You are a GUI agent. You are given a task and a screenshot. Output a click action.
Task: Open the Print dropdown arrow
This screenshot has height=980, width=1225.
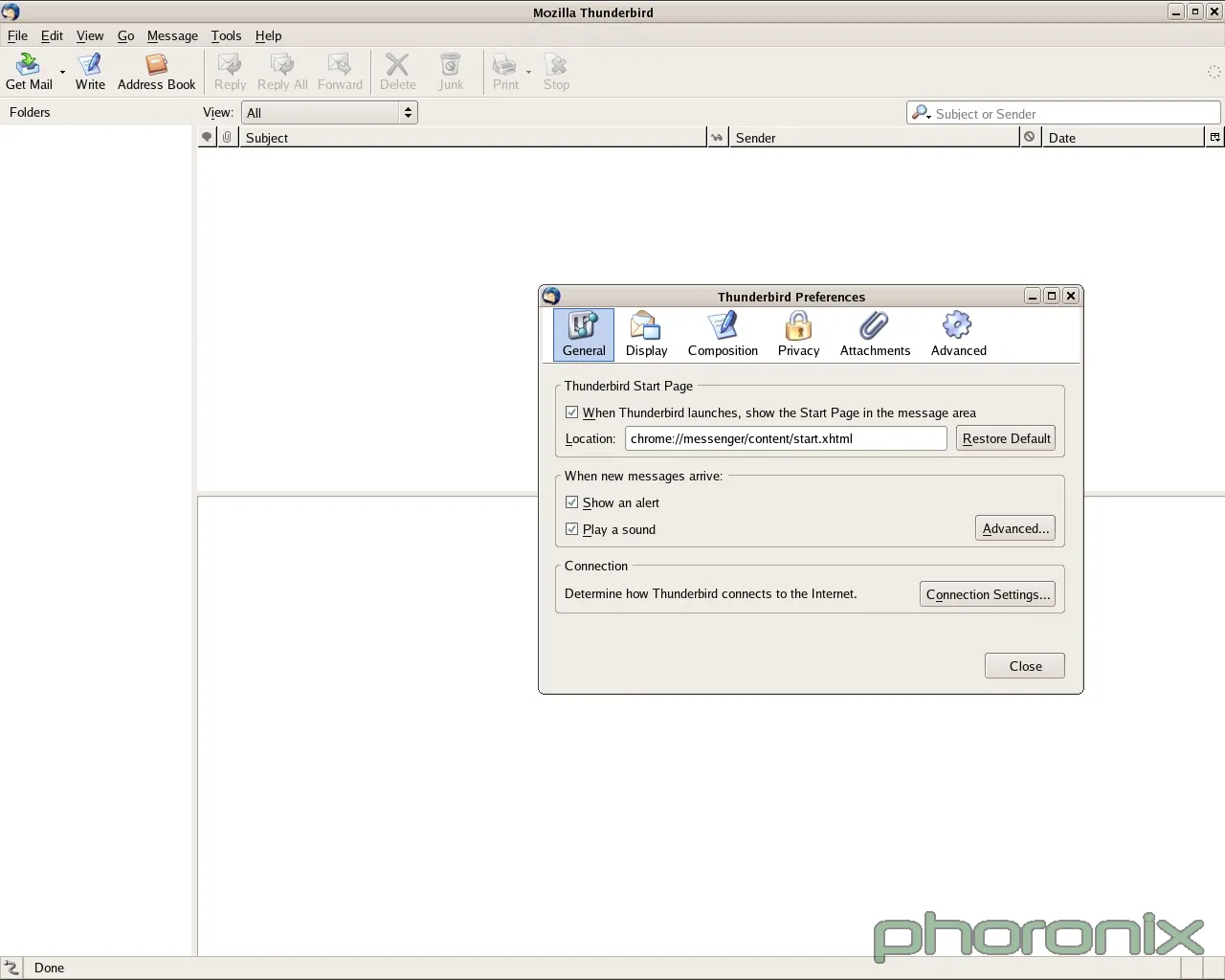528,72
